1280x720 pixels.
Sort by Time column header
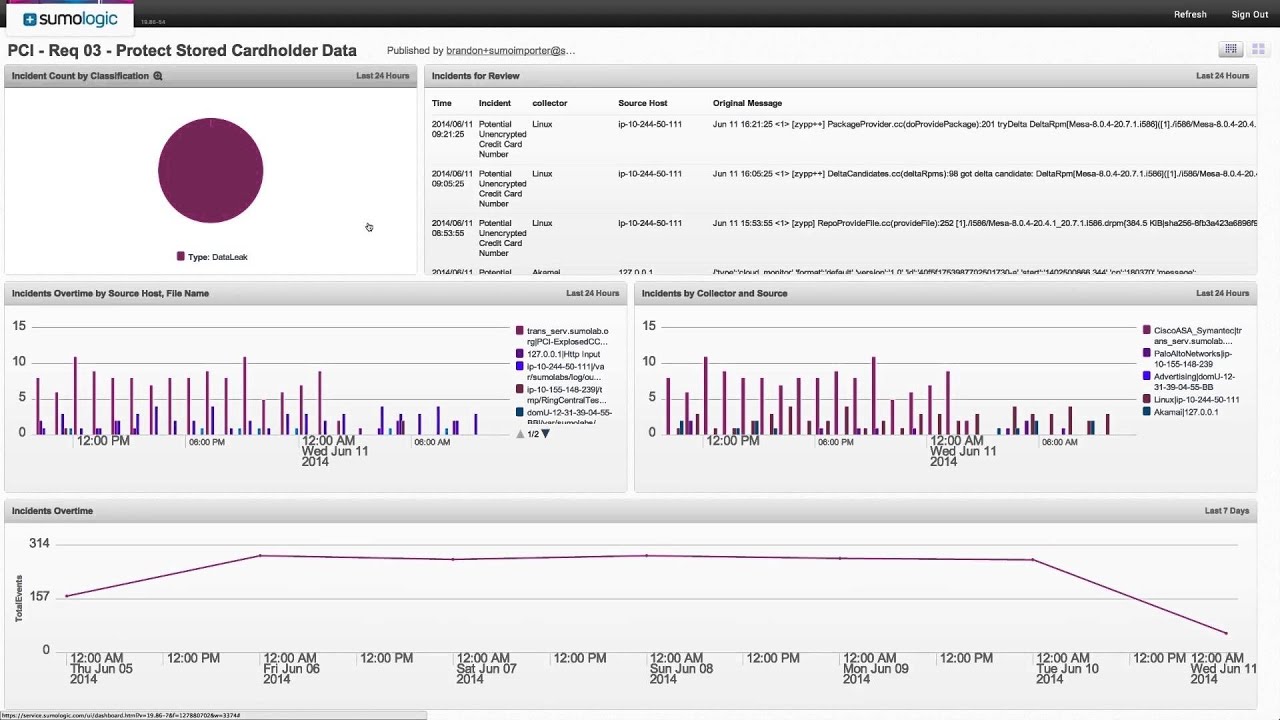point(441,103)
